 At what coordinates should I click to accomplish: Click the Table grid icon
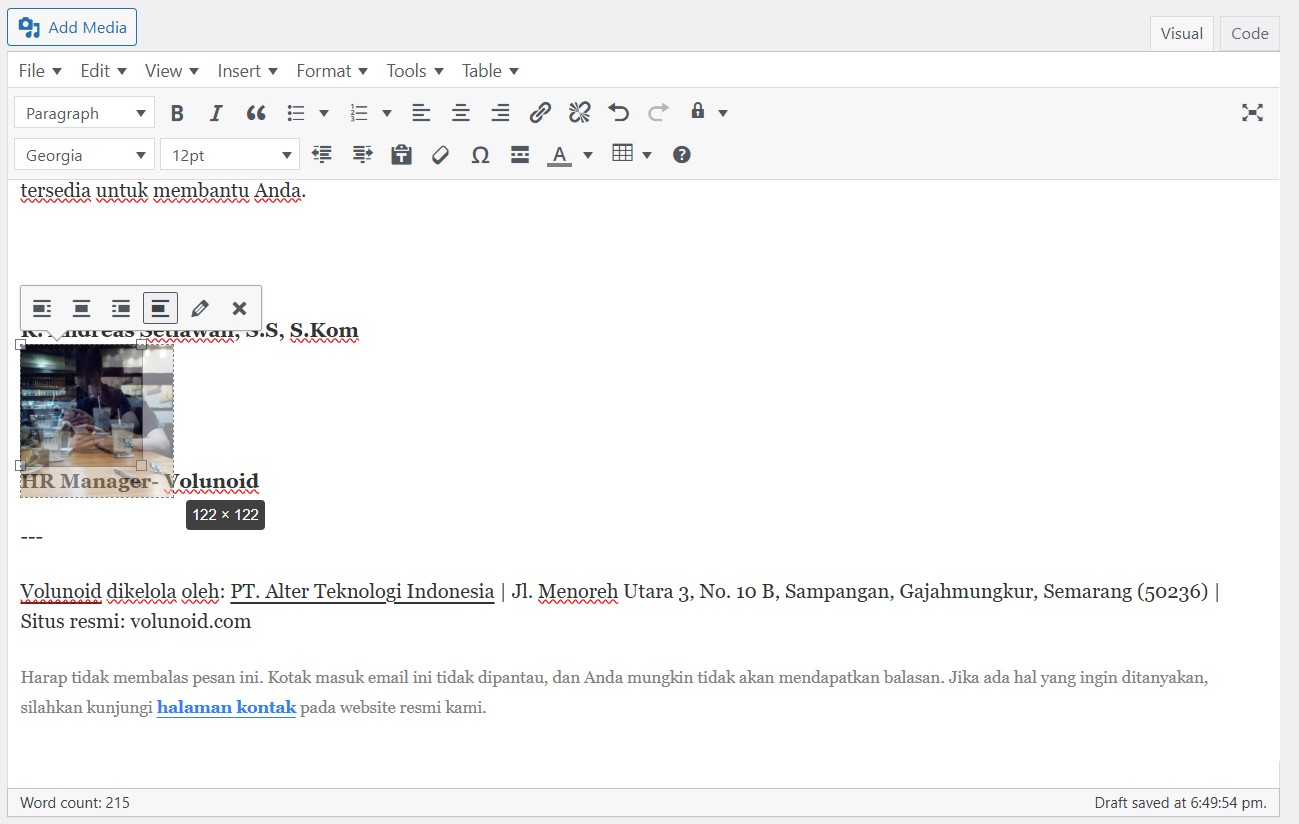click(623, 154)
